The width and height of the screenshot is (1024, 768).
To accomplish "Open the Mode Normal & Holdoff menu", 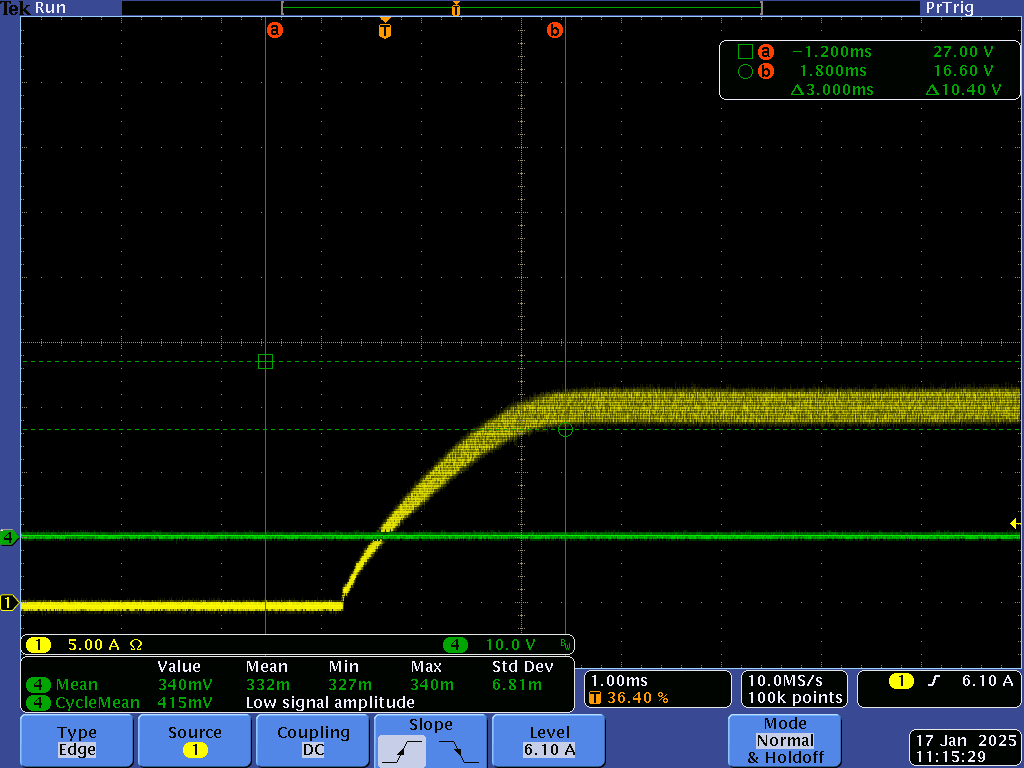I will (784, 741).
